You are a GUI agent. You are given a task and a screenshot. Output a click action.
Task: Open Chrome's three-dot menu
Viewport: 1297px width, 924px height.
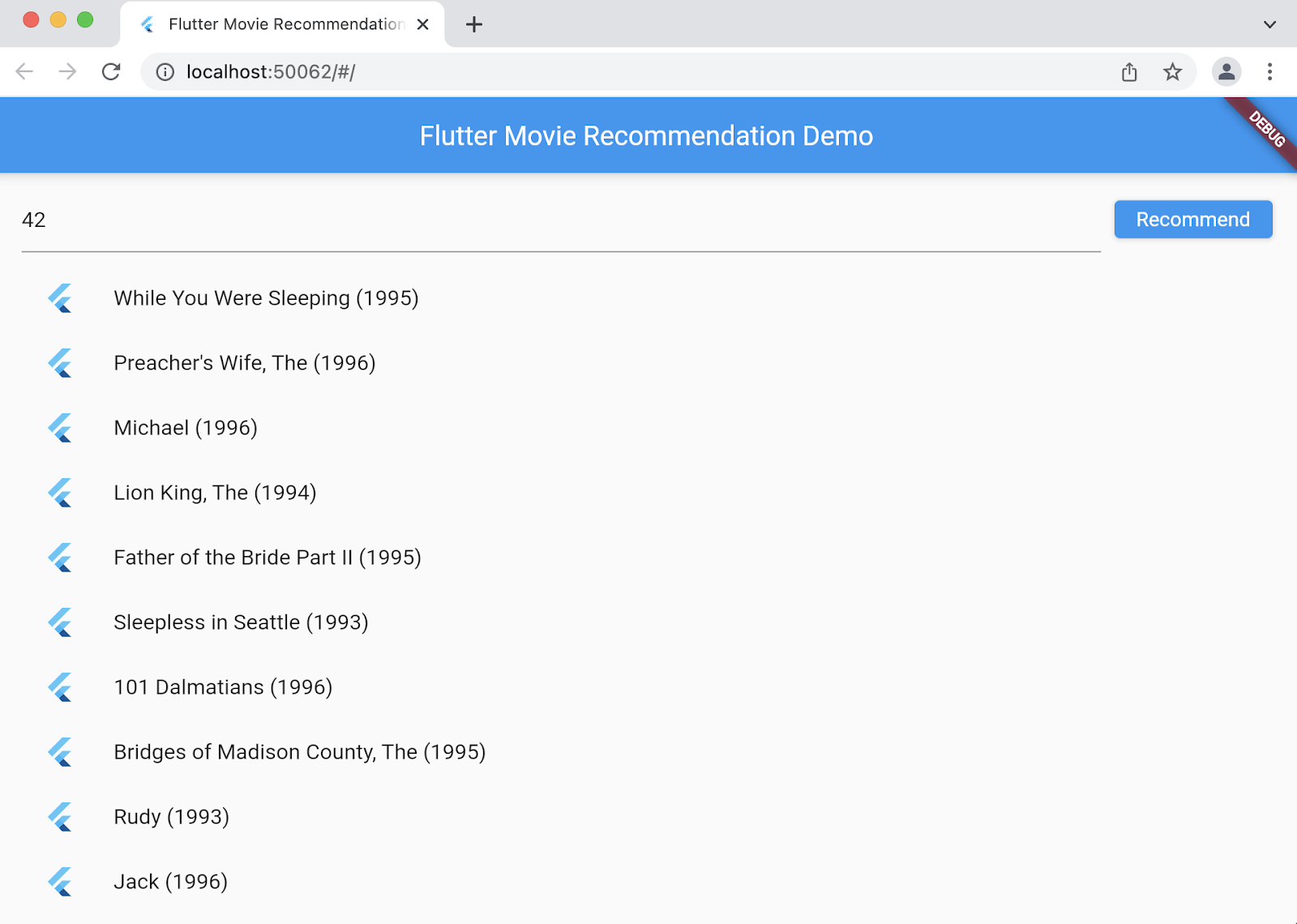(1269, 72)
